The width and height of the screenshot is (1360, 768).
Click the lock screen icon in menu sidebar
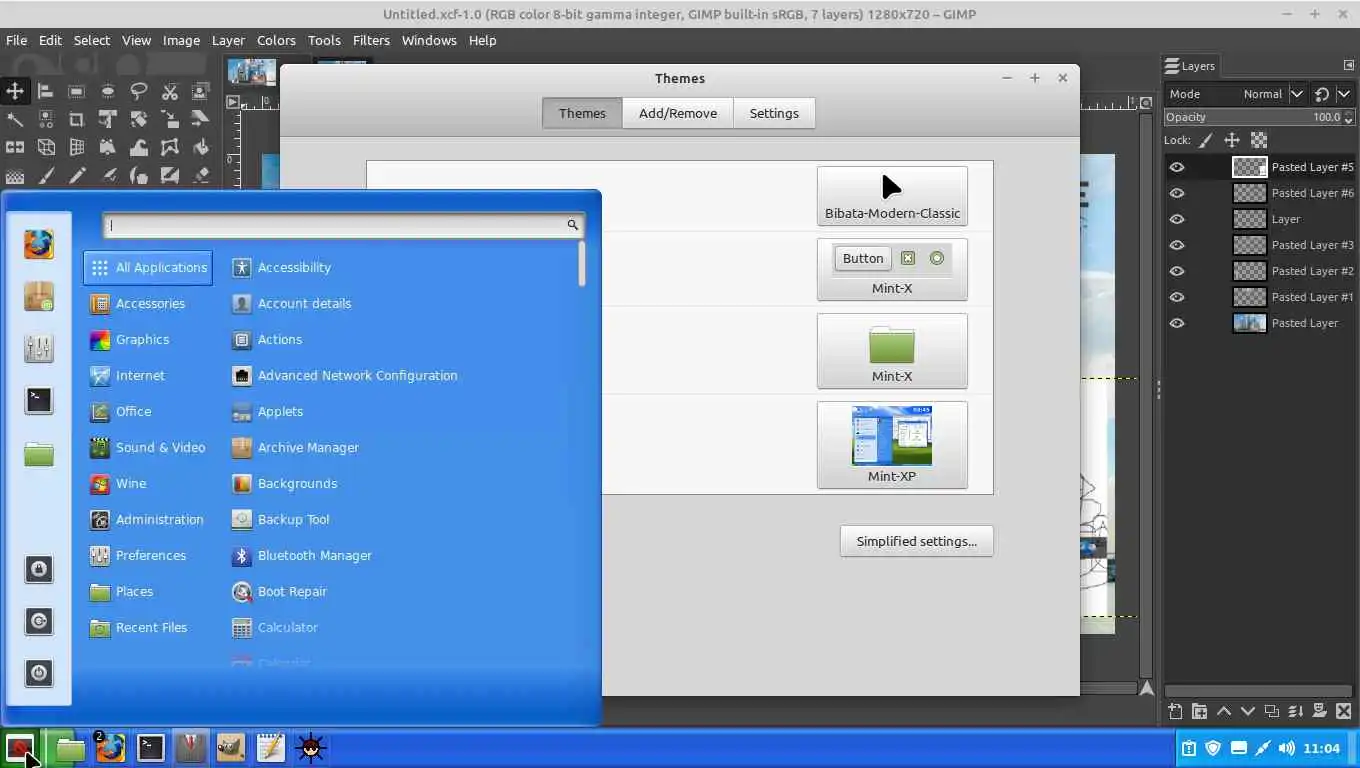39,569
